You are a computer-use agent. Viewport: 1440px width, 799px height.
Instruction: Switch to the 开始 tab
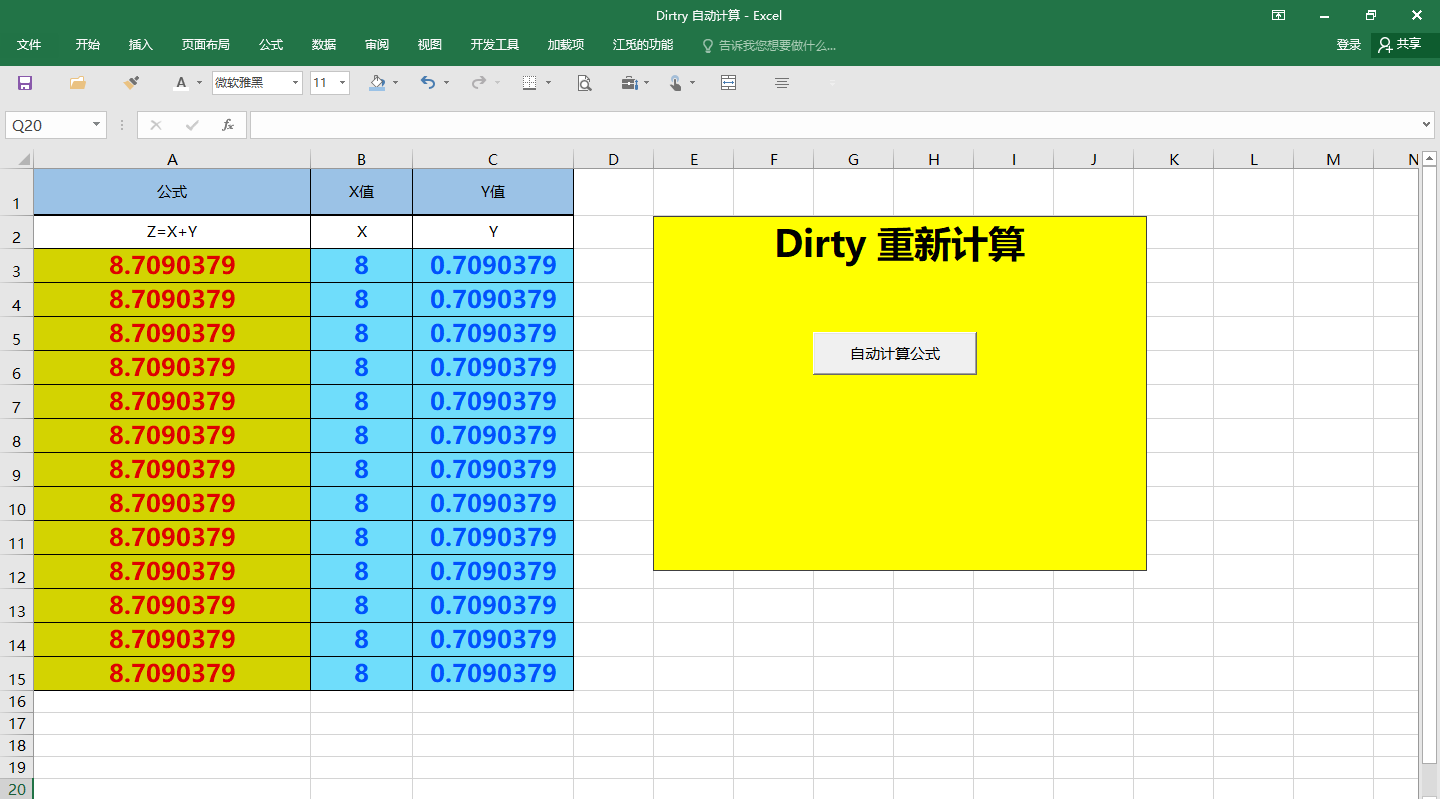point(88,45)
